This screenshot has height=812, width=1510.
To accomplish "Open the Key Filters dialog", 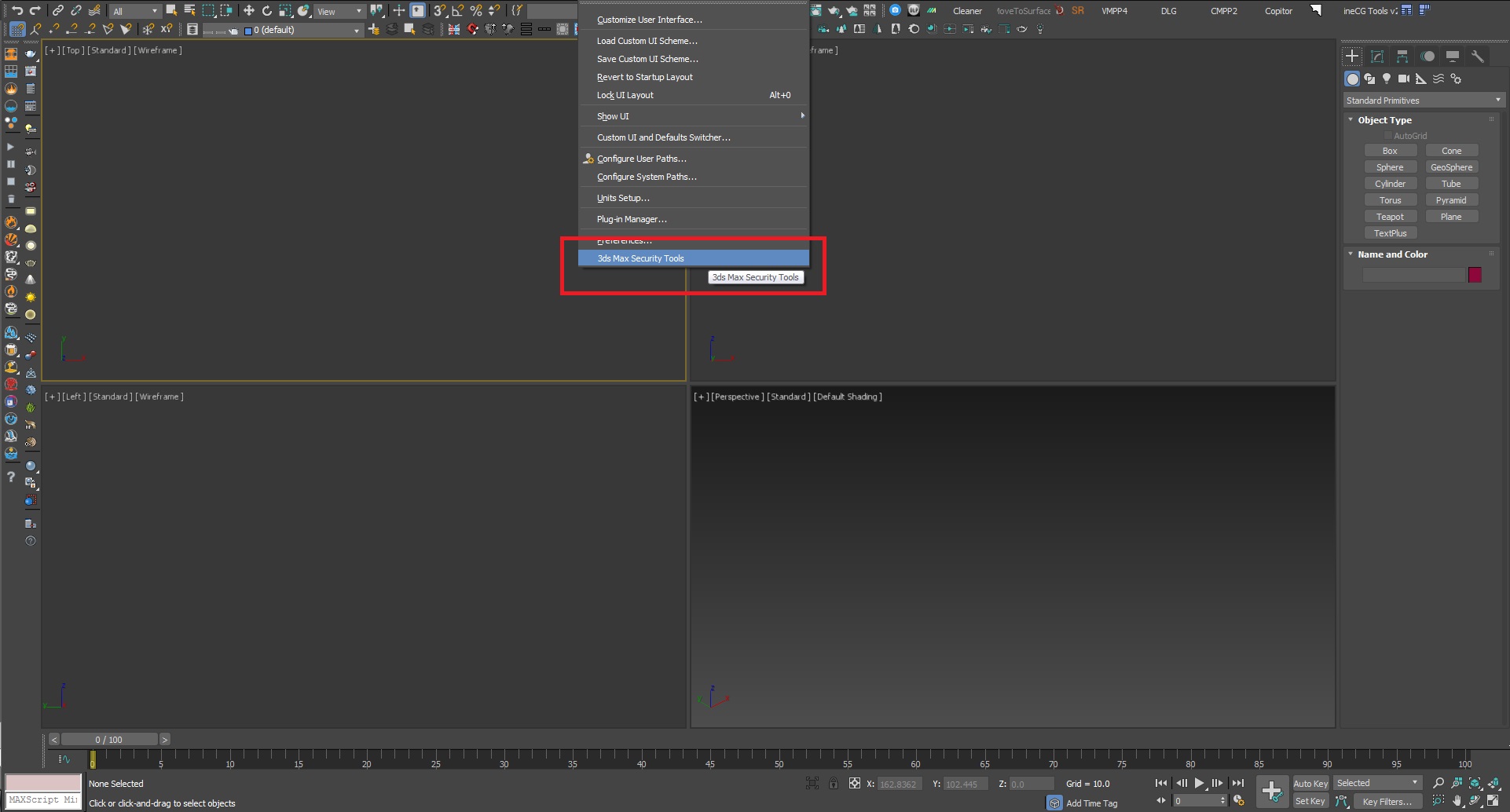I will (1387, 801).
